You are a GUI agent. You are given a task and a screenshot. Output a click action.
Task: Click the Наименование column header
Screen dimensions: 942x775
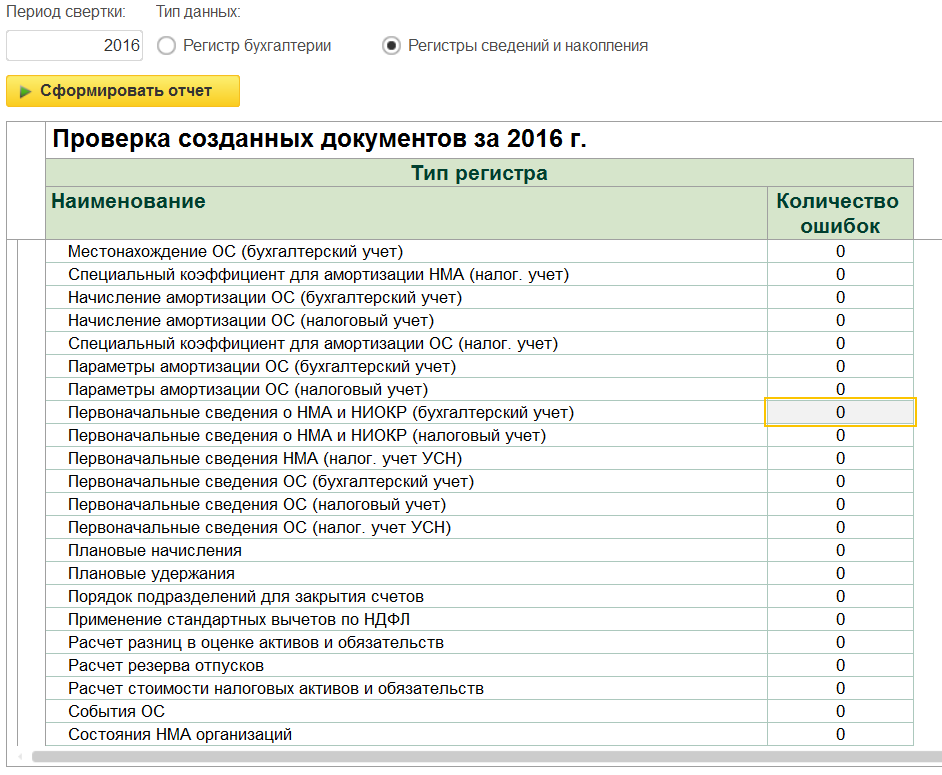point(128,201)
